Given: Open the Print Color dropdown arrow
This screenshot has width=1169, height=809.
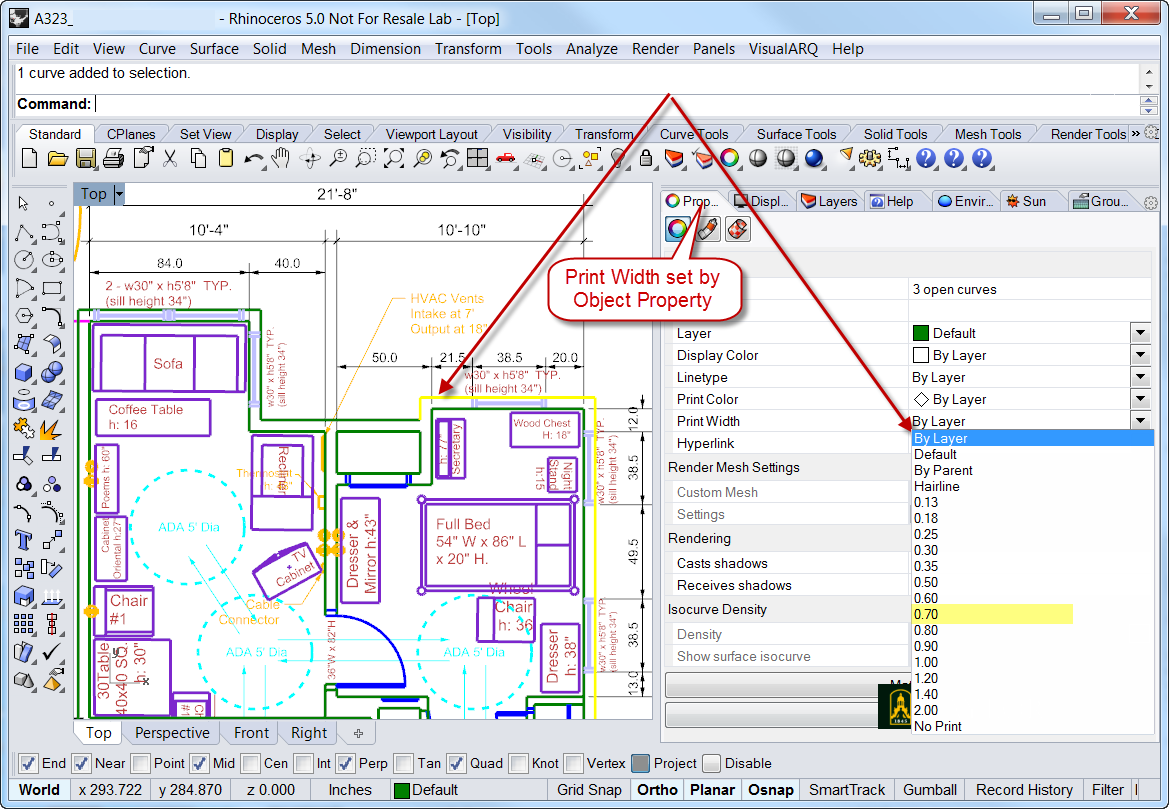Looking at the screenshot, I should pos(1140,399).
